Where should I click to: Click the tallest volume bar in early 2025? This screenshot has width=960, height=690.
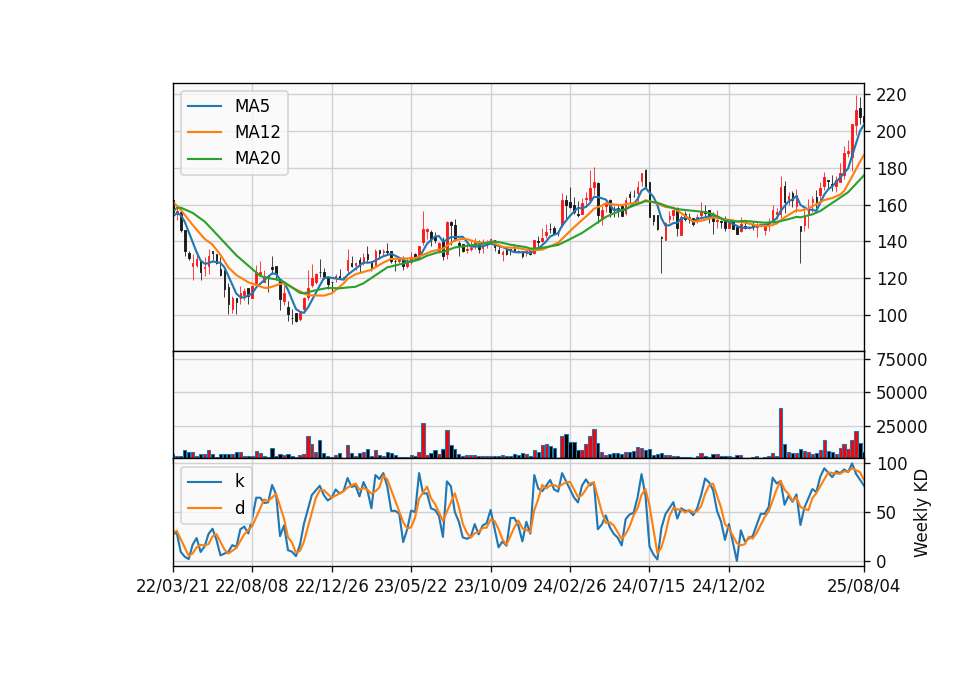(x=781, y=433)
